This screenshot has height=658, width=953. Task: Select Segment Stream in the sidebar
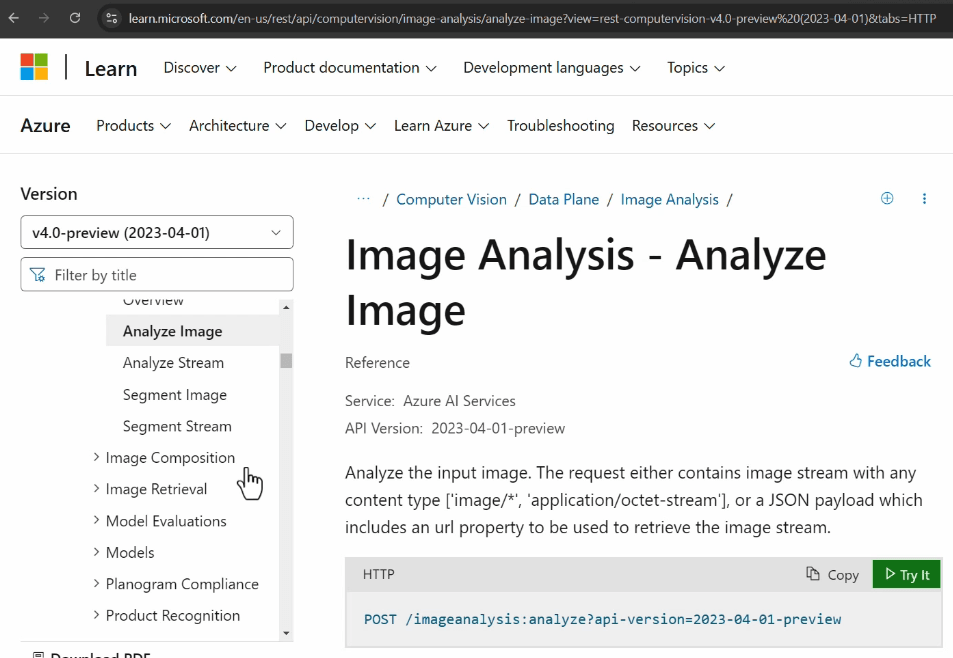coord(177,427)
